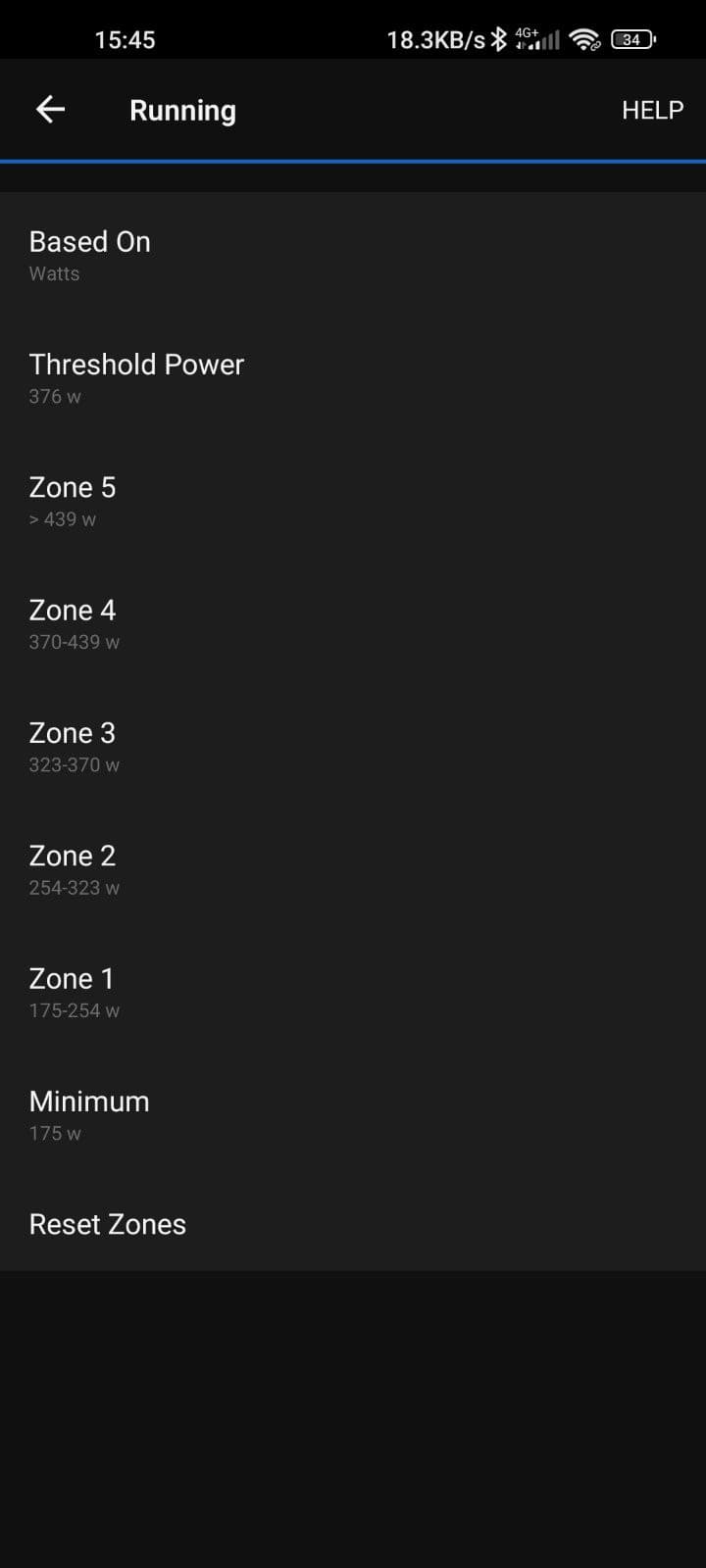Tap the Wi-Fi status icon
The width and height of the screenshot is (706, 1568).
585,39
